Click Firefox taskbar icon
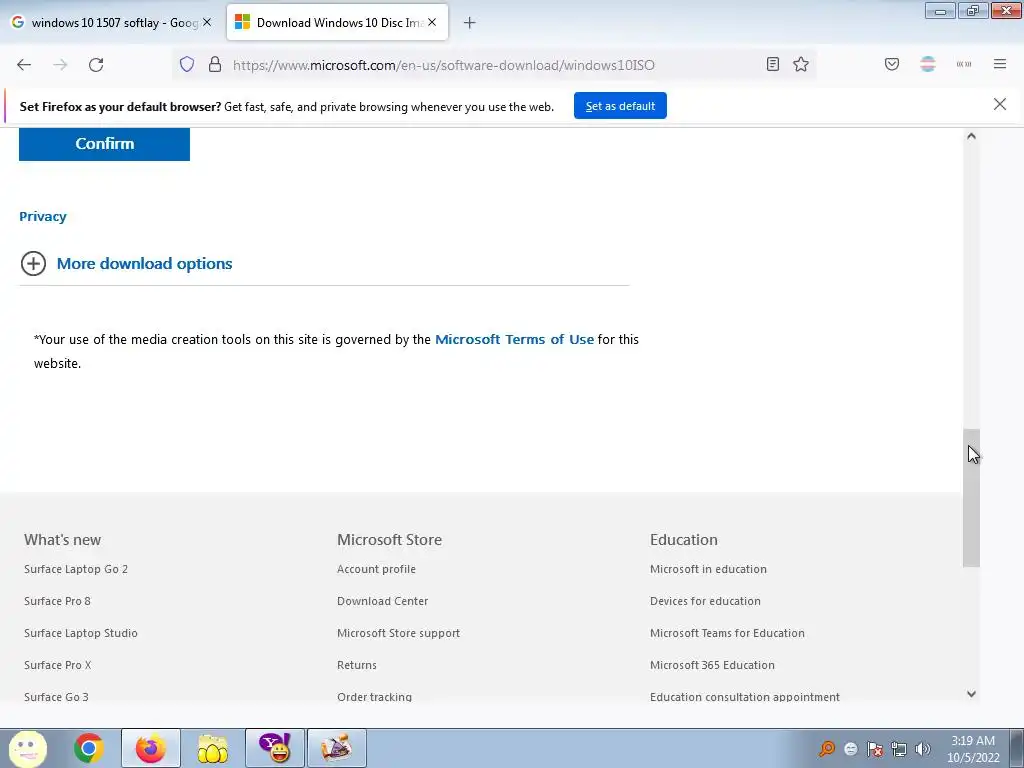The image size is (1024, 768). pos(151,748)
